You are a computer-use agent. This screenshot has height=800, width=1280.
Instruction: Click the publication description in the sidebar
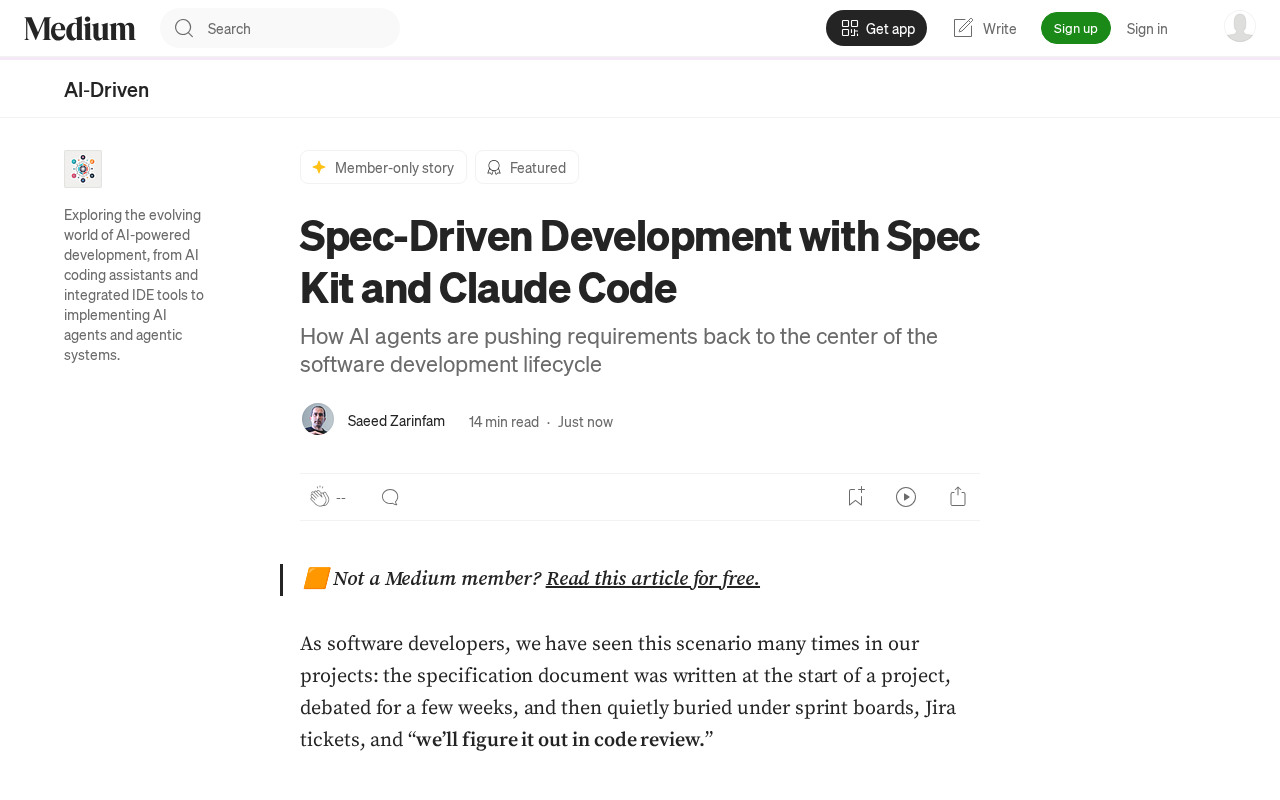coord(134,285)
